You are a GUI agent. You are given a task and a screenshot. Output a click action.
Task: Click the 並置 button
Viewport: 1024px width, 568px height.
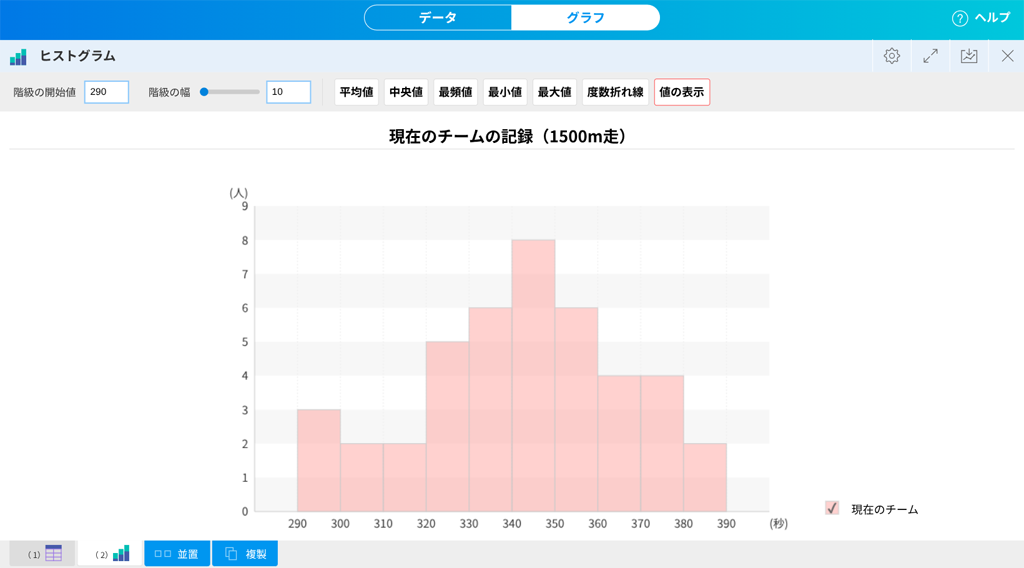click(177, 554)
